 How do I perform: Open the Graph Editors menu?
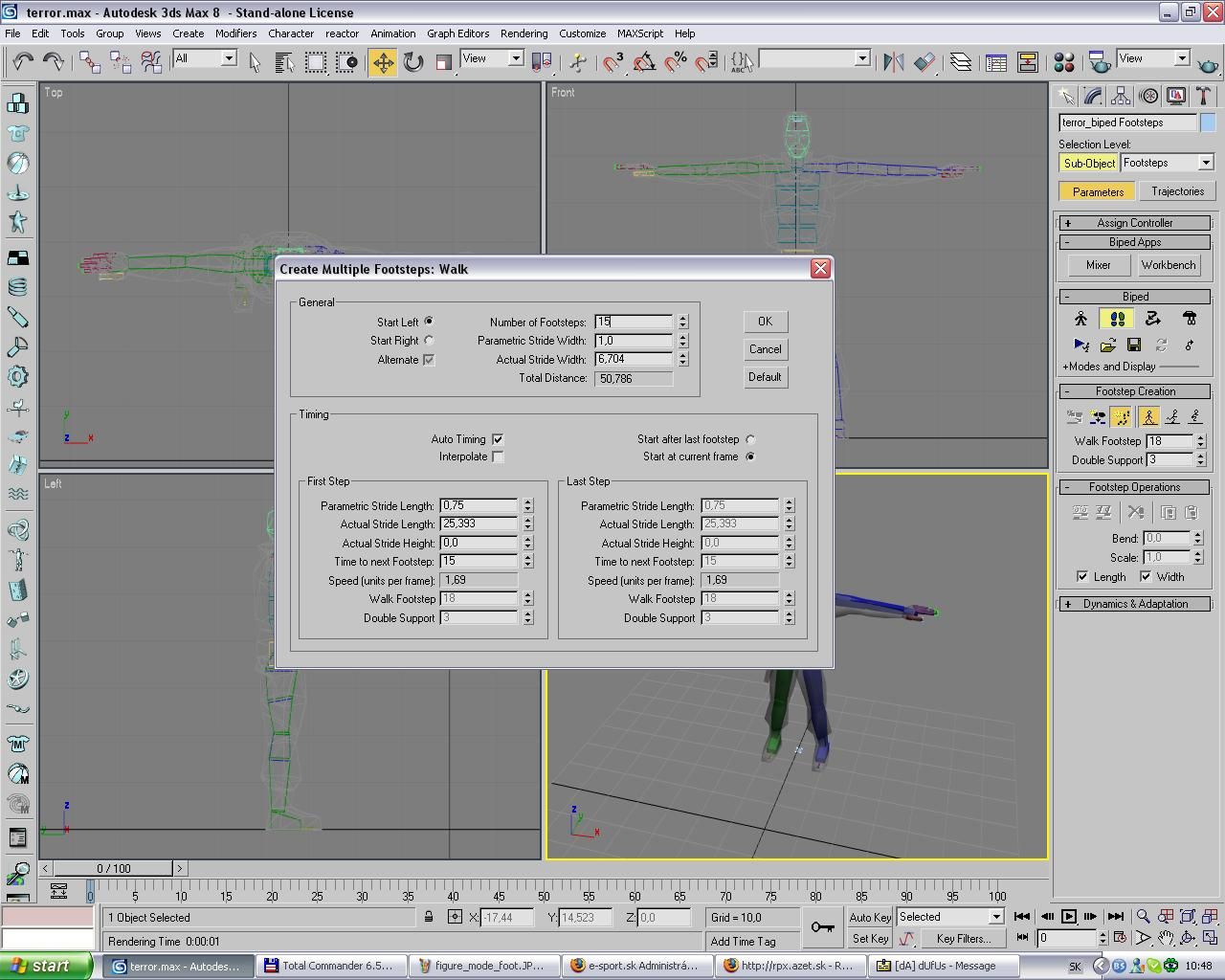pos(457,33)
